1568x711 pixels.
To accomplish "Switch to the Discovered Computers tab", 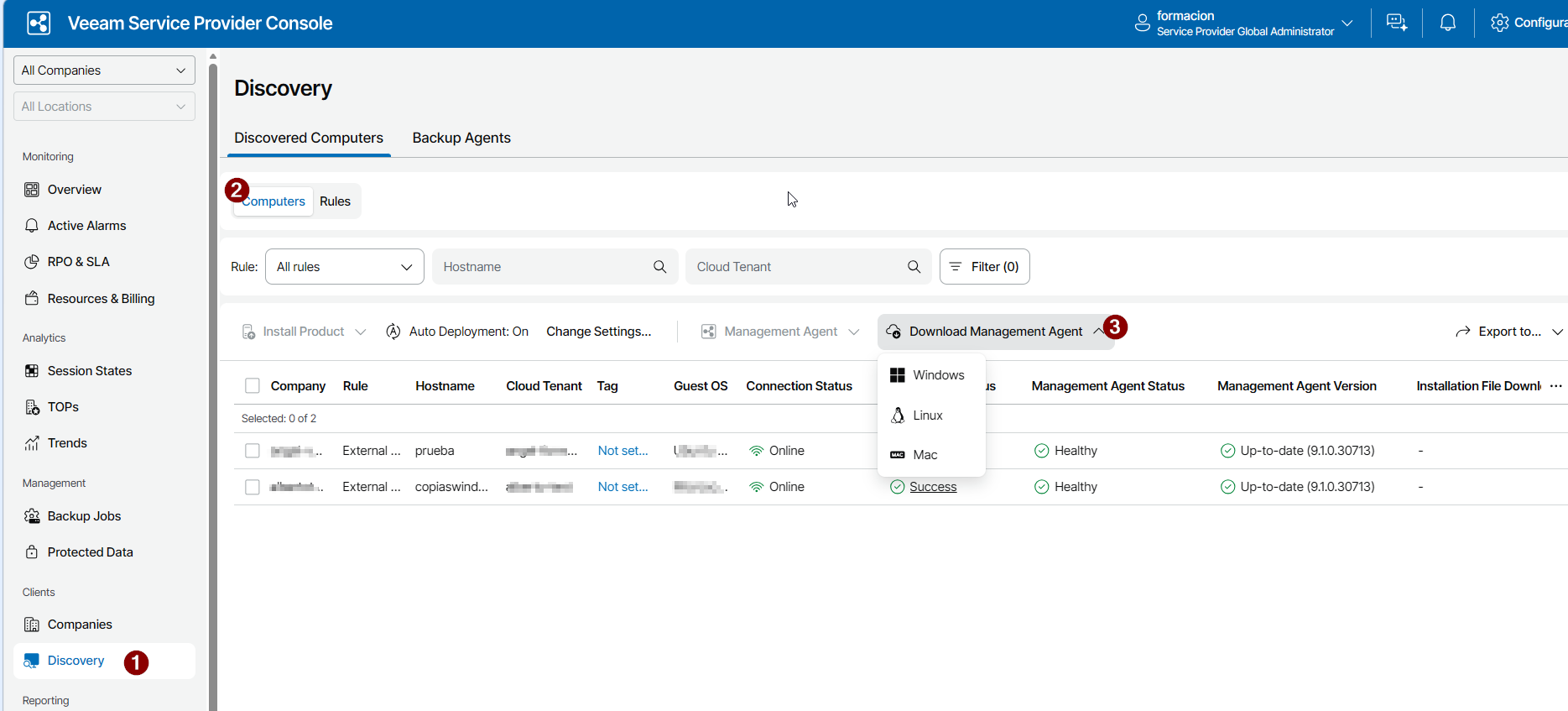I will tap(309, 138).
